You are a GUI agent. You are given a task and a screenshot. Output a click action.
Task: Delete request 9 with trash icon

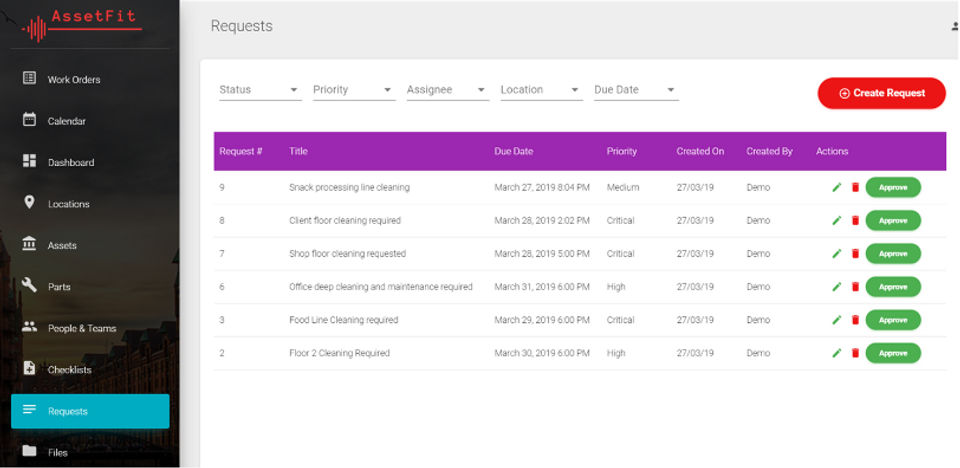pos(855,187)
